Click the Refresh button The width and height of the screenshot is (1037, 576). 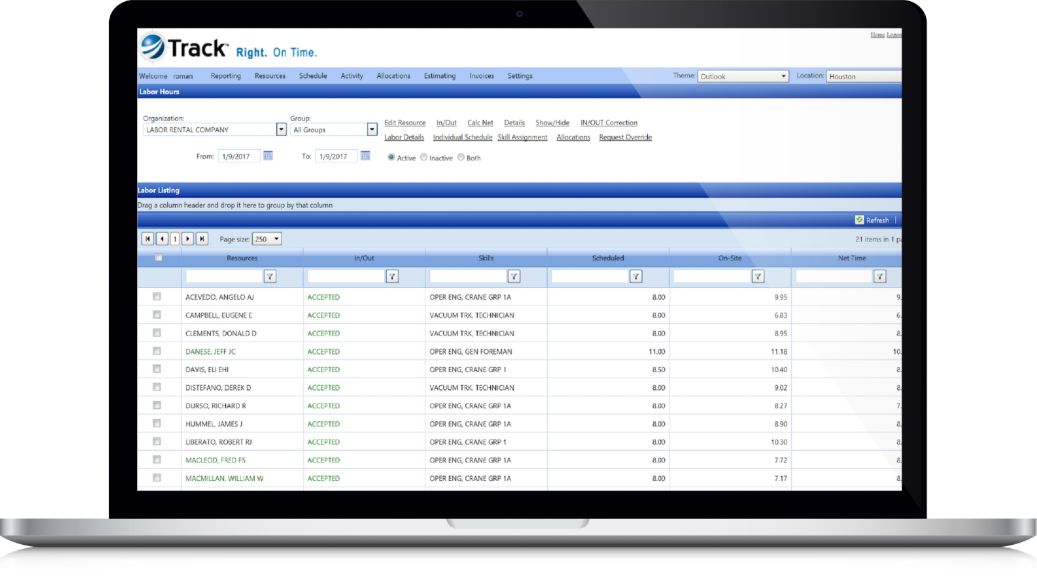click(872, 220)
